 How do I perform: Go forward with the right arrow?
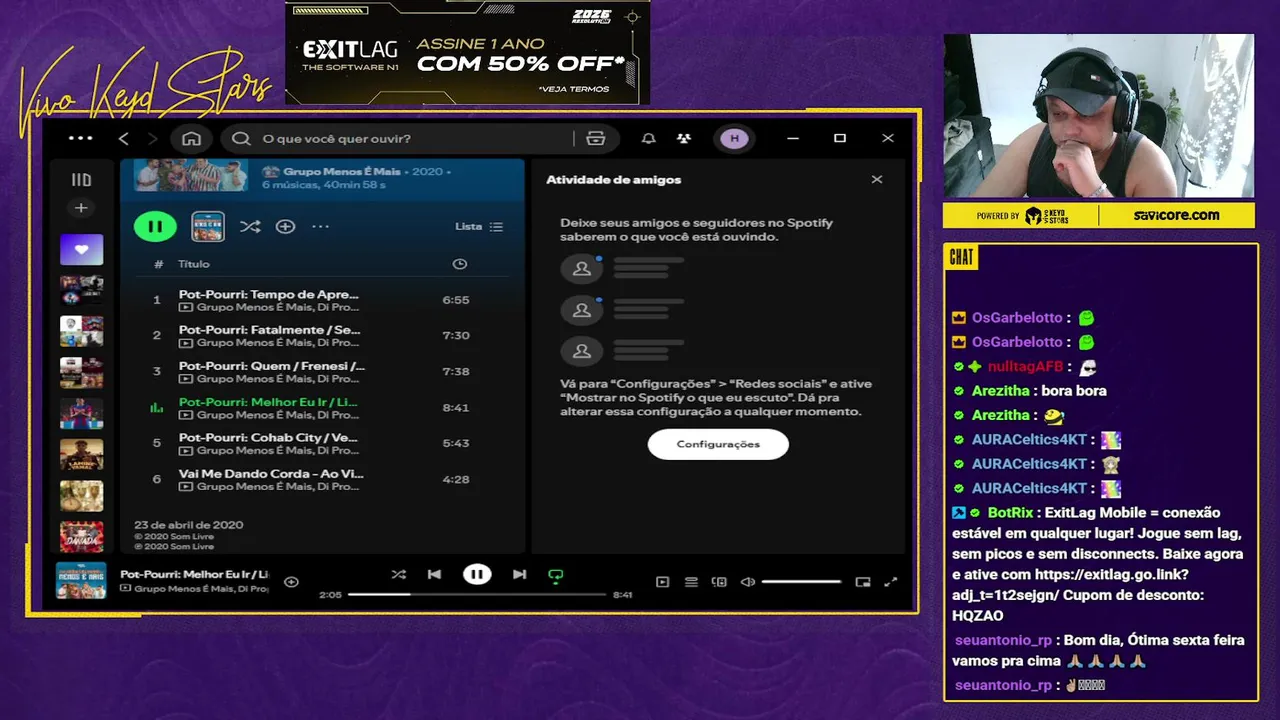click(152, 138)
